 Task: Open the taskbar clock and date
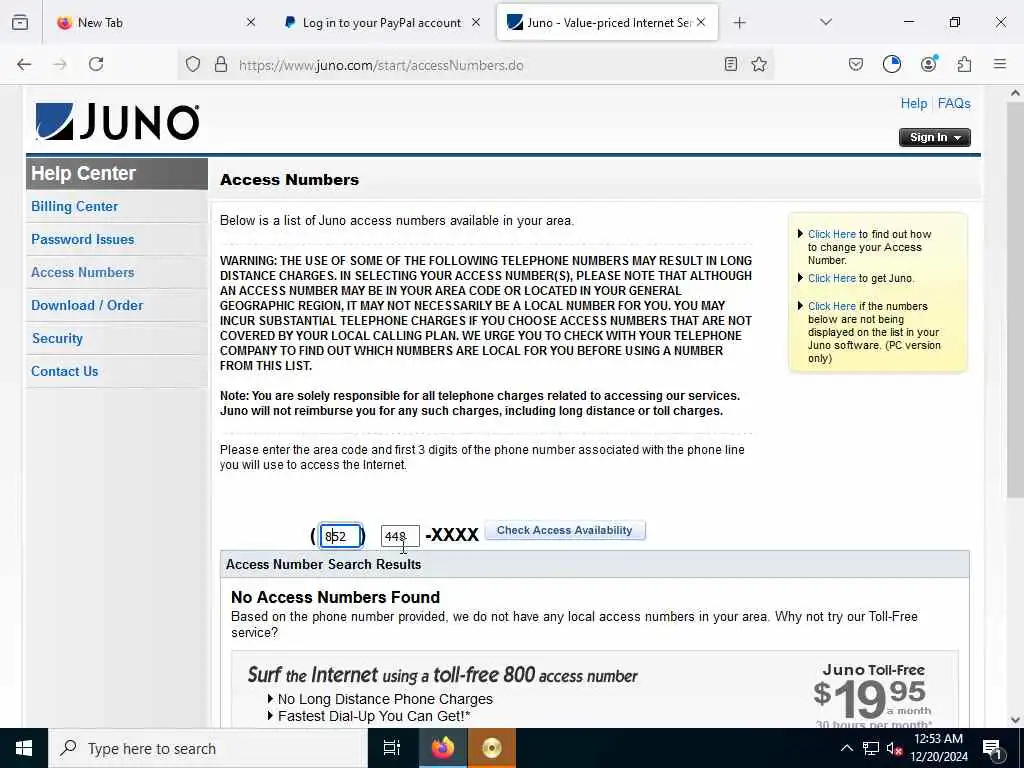click(938, 748)
